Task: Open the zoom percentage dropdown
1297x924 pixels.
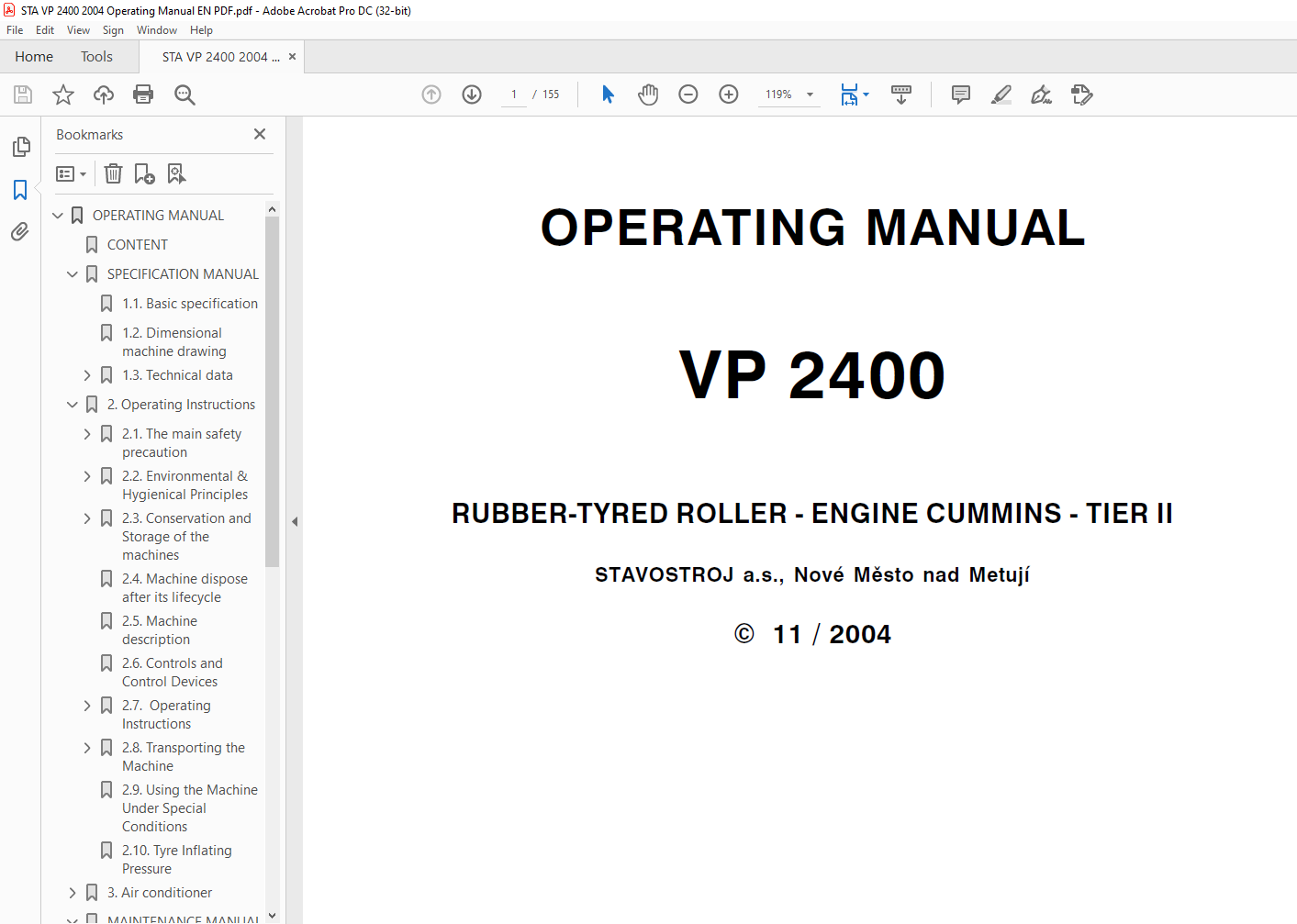Action: (x=810, y=95)
